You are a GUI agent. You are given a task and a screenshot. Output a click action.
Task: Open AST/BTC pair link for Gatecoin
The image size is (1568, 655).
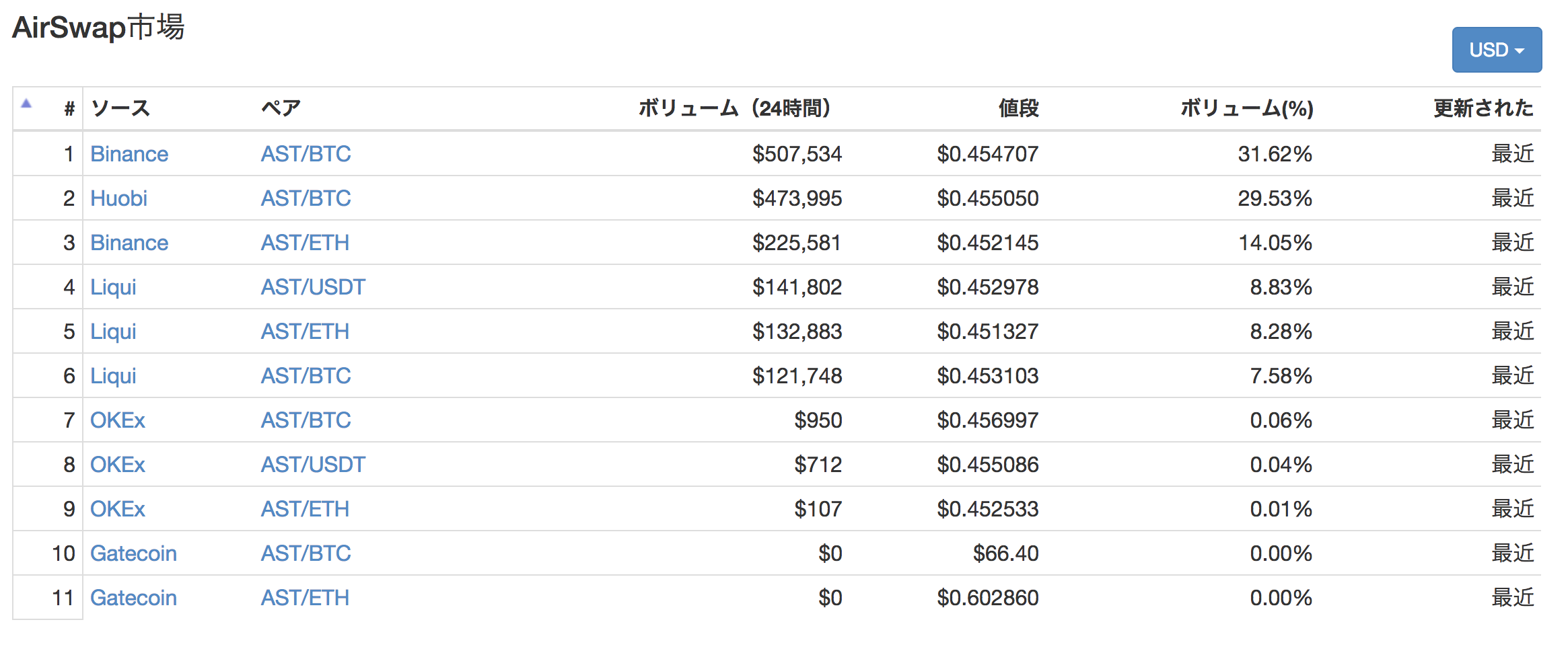(306, 553)
